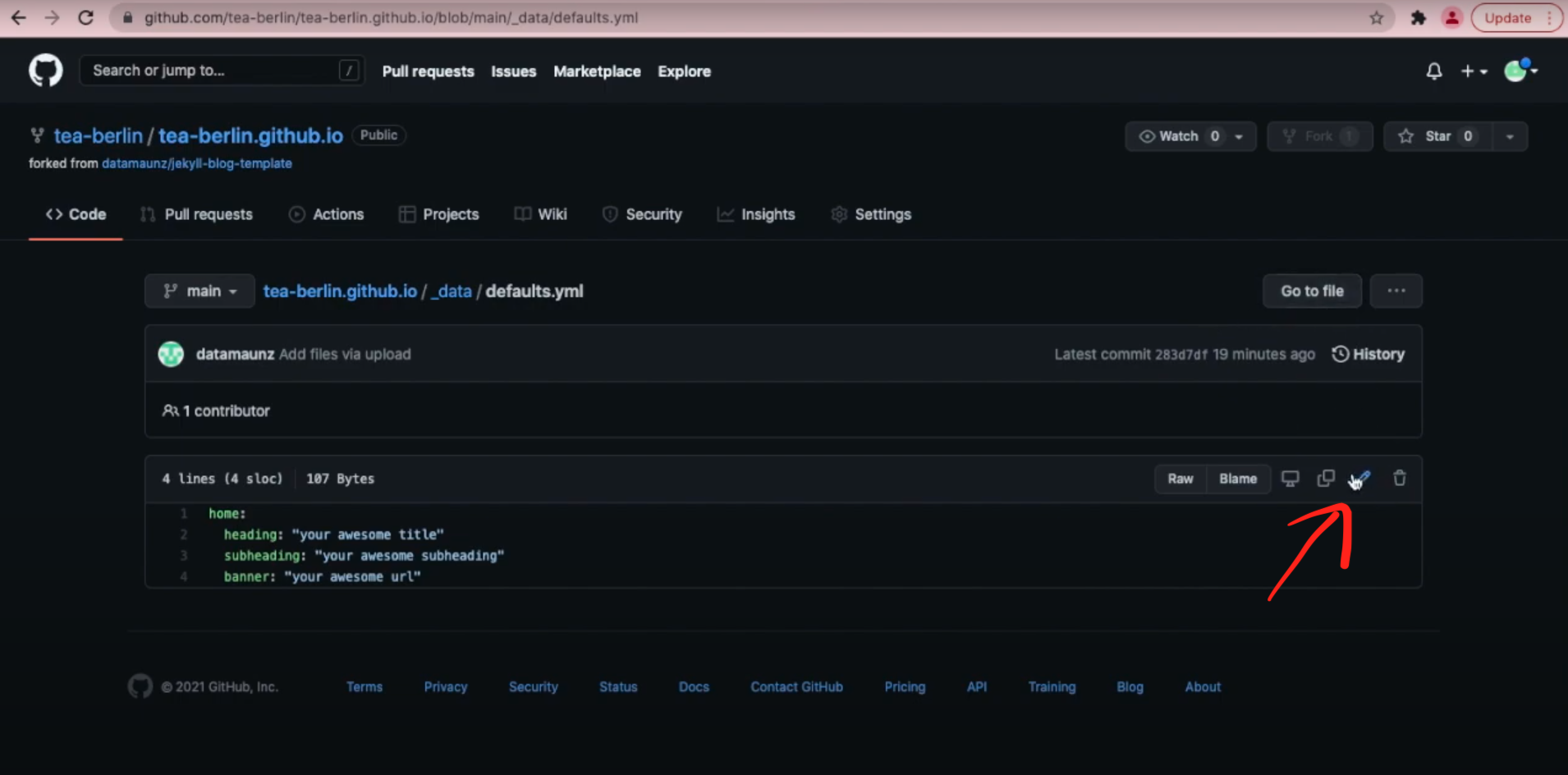Star the repository

point(1437,136)
